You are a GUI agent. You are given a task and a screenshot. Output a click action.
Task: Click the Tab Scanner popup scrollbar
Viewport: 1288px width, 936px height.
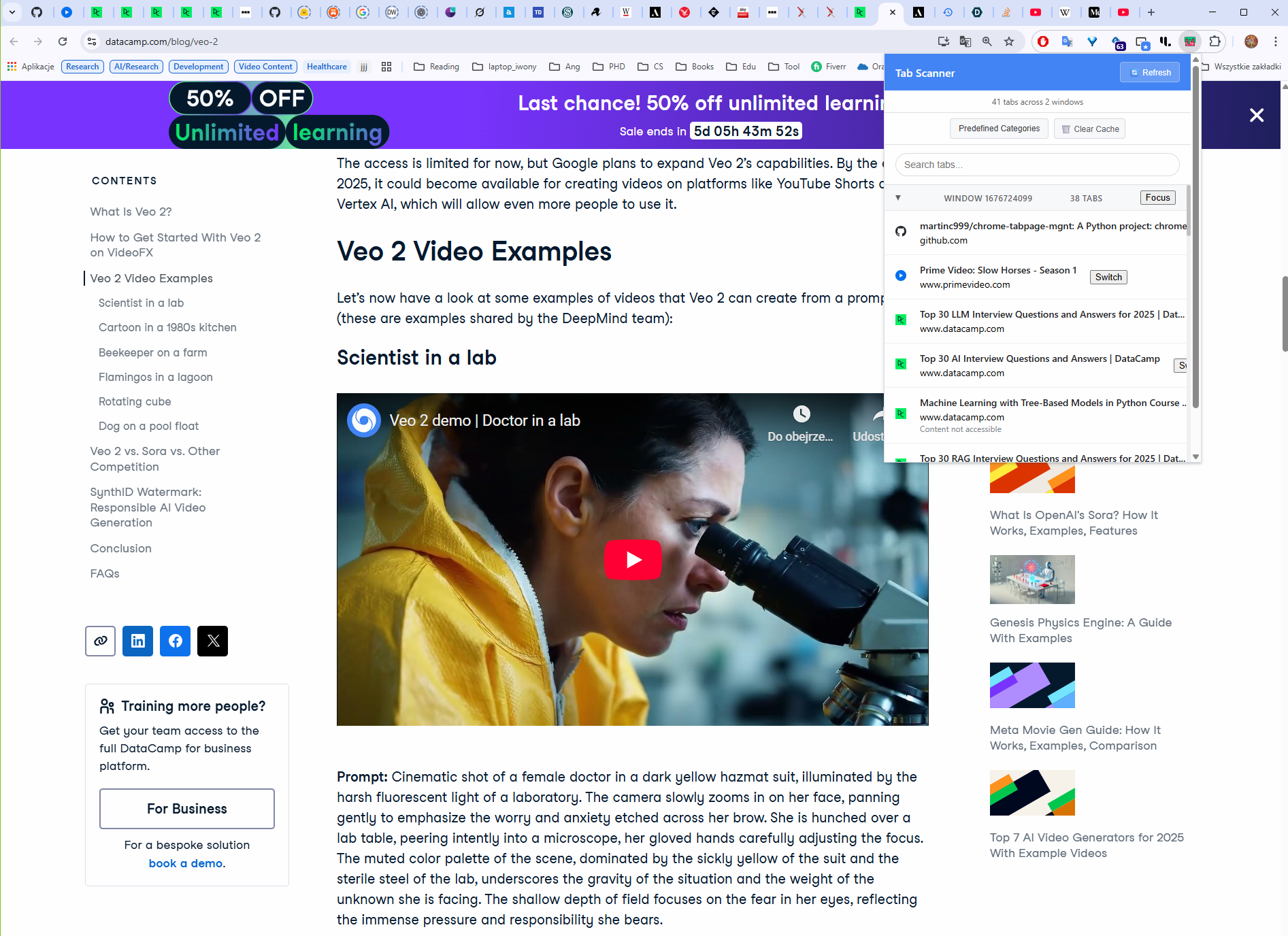point(1195,238)
